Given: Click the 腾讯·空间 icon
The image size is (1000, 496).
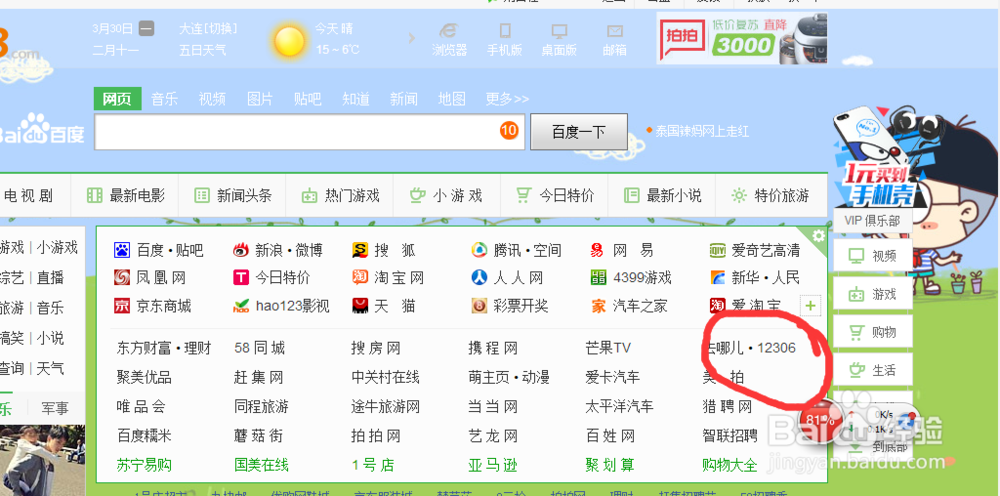Looking at the screenshot, I should [x=478, y=250].
